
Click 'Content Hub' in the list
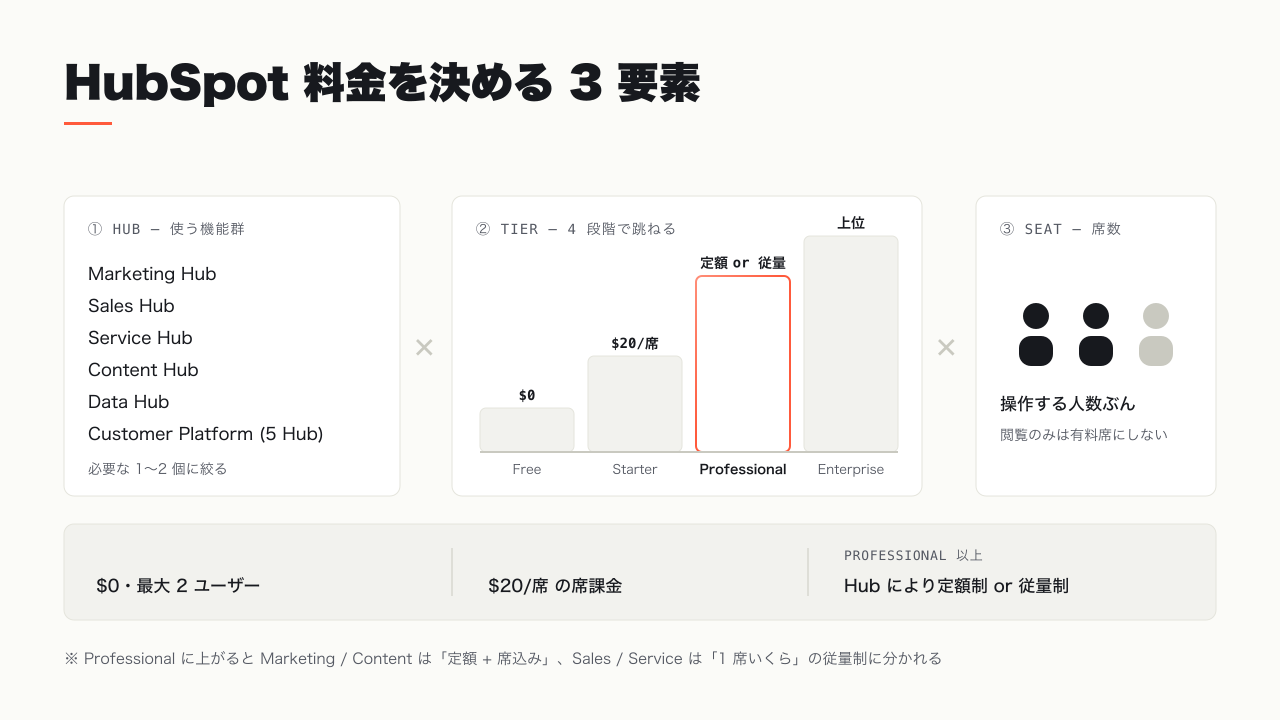point(143,370)
